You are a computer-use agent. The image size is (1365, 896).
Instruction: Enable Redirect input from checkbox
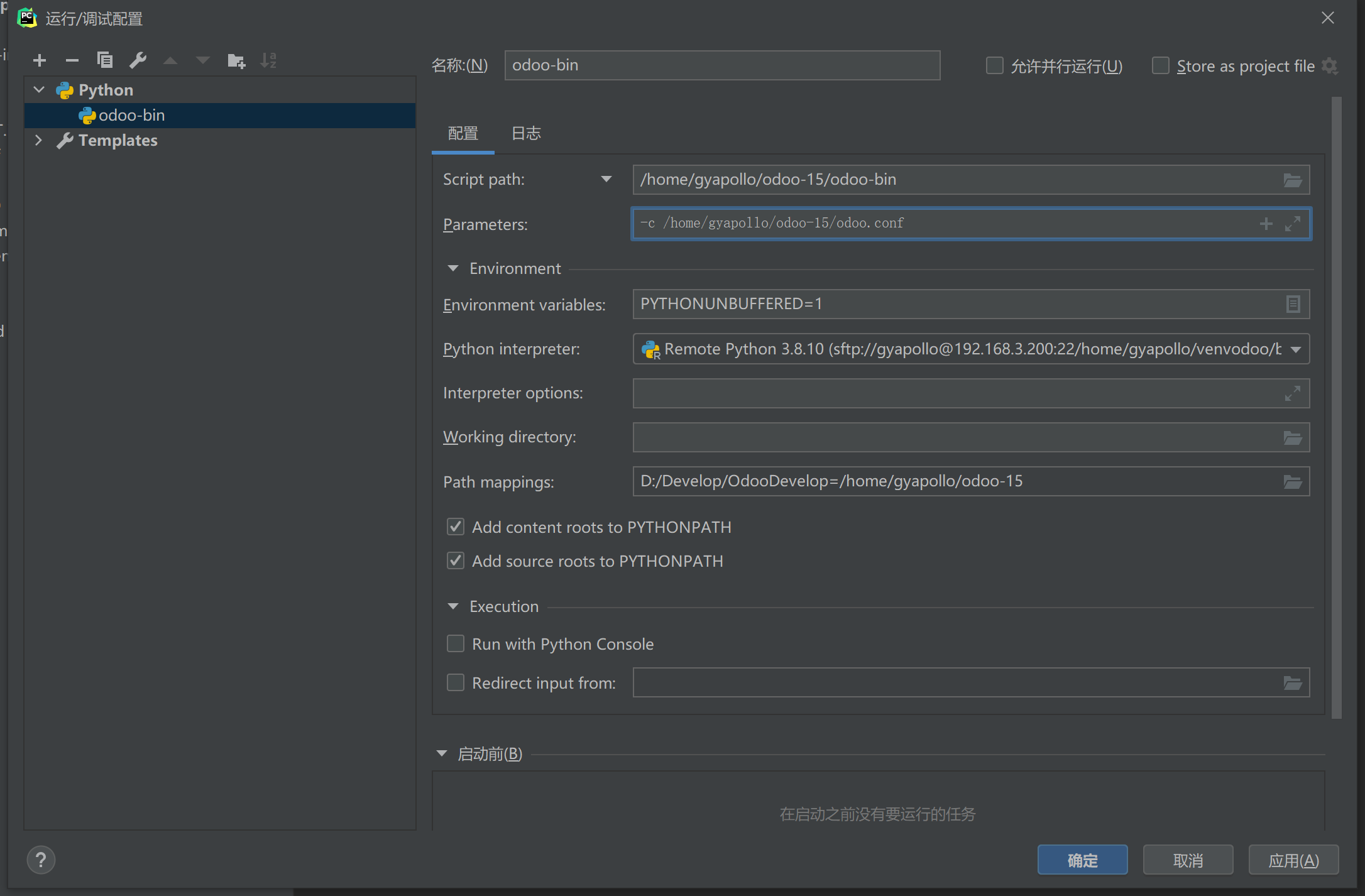click(x=456, y=682)
